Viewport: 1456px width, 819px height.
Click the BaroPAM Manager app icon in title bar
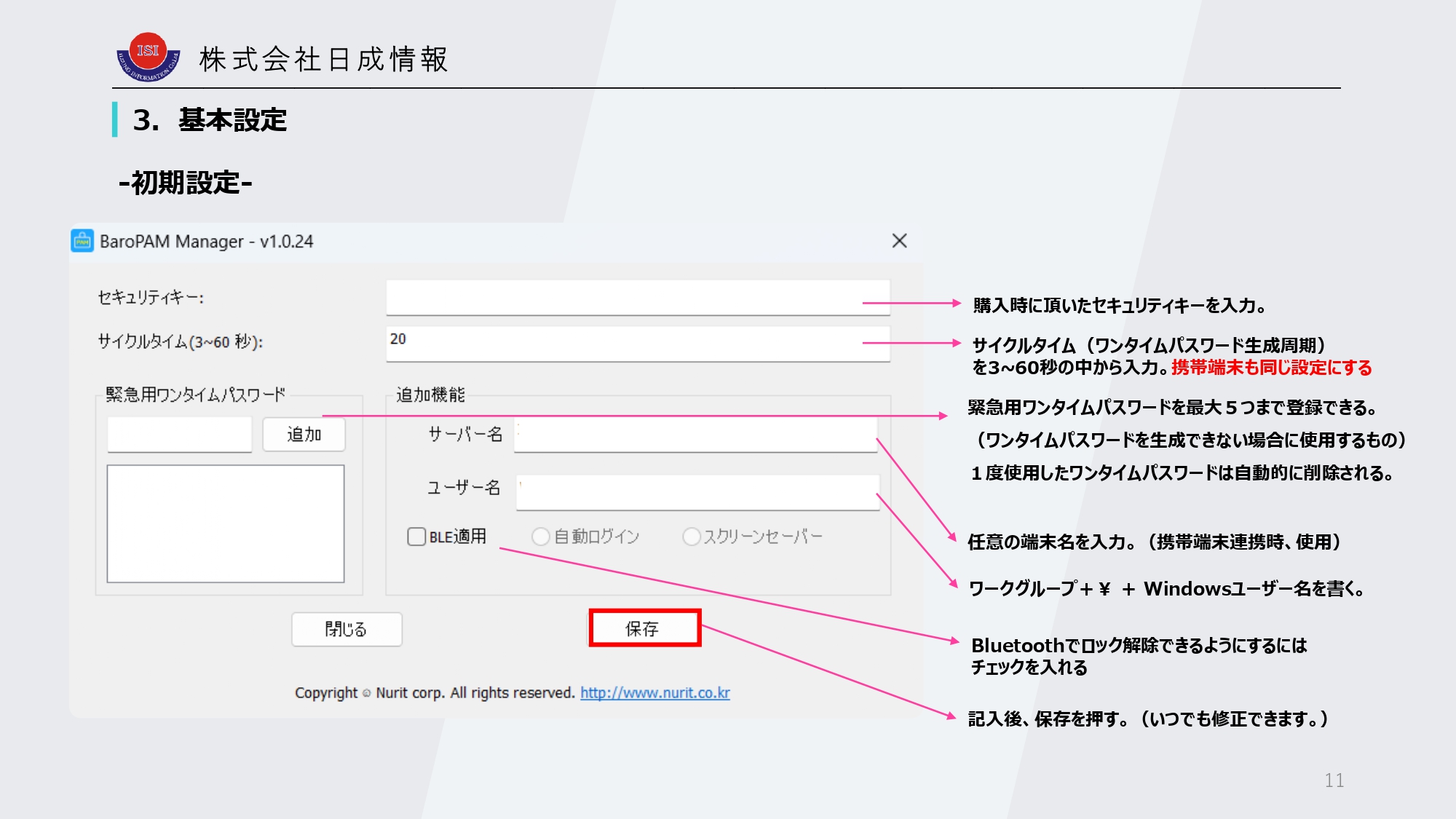click(x=82, y=241)
